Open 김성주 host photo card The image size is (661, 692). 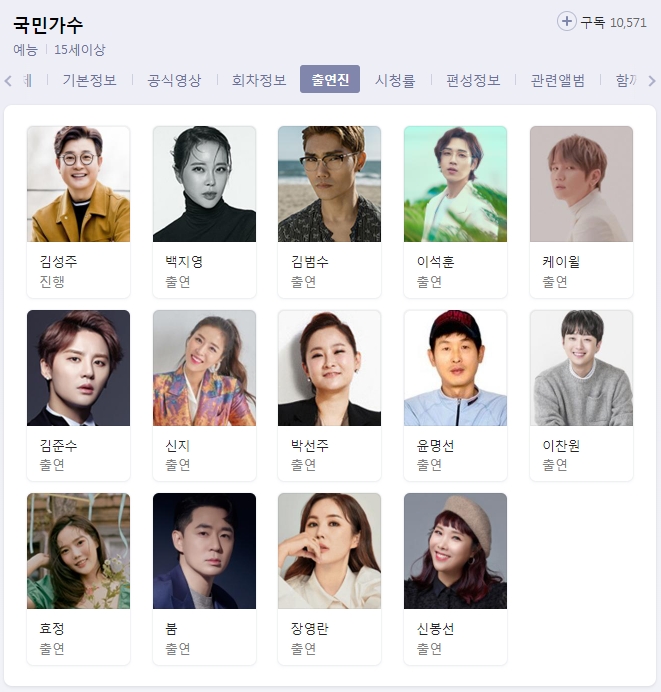point(79,184)
